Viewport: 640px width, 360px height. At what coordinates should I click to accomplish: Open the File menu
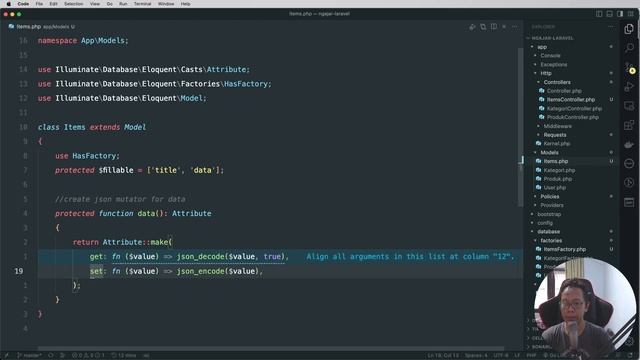pos(39,4)
